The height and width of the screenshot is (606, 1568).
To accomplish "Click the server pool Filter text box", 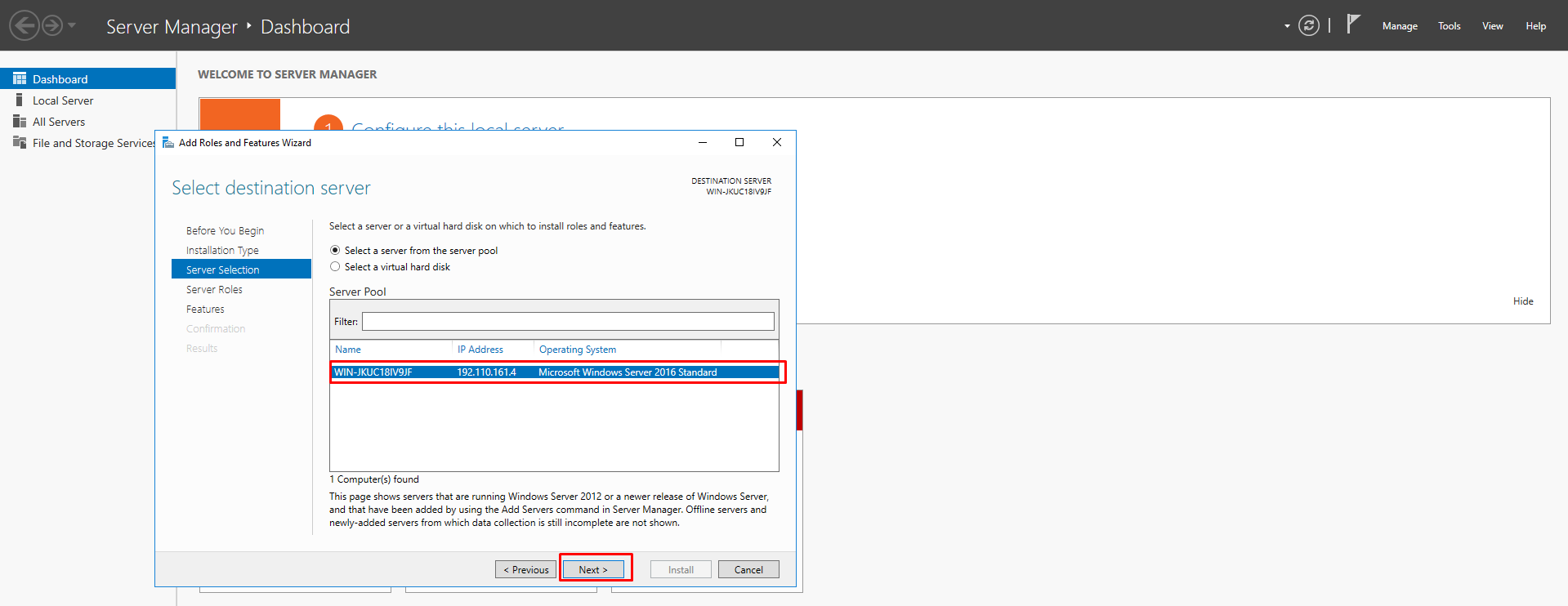I will click(x=568, y=321).
